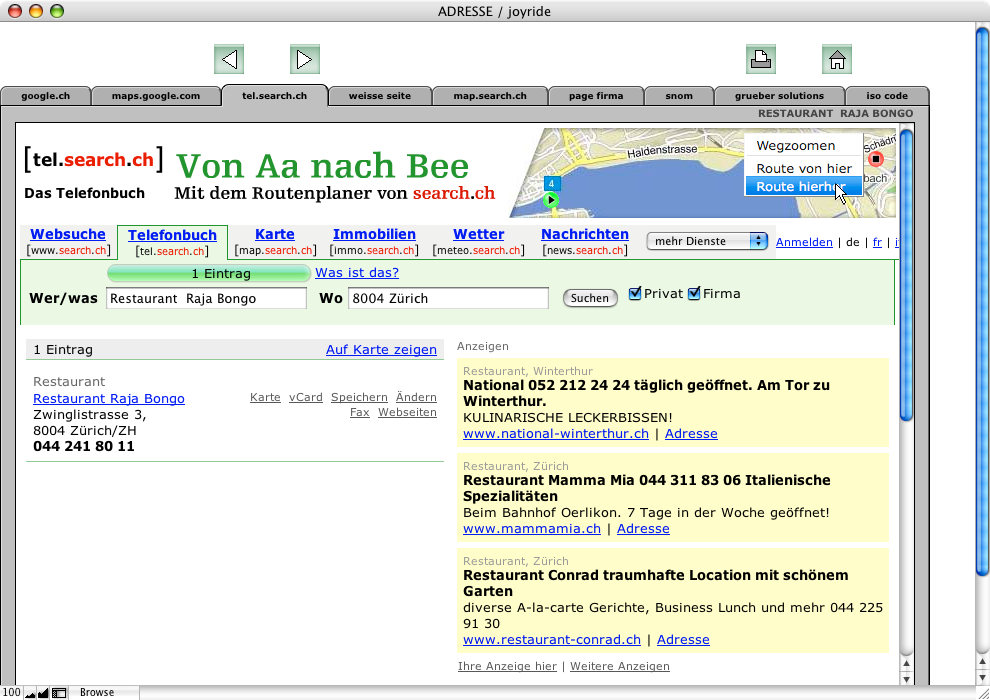Uncheck the Privat checkbox
This screenshot has height=700, width=990.
pos(635,293)
